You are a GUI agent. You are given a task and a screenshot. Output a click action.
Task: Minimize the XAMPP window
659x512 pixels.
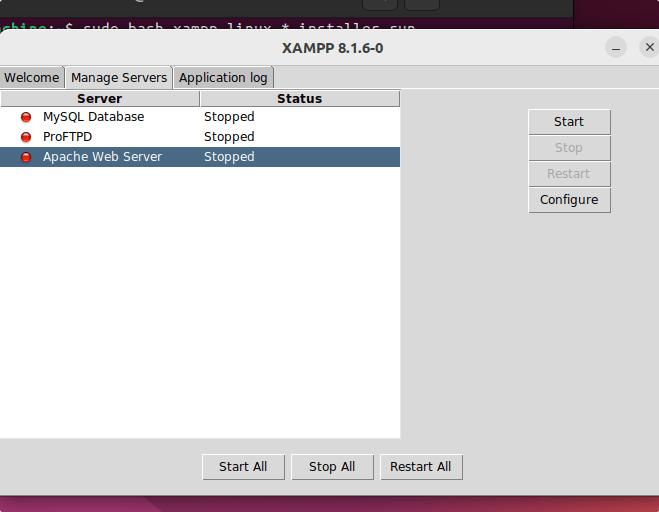616,48
